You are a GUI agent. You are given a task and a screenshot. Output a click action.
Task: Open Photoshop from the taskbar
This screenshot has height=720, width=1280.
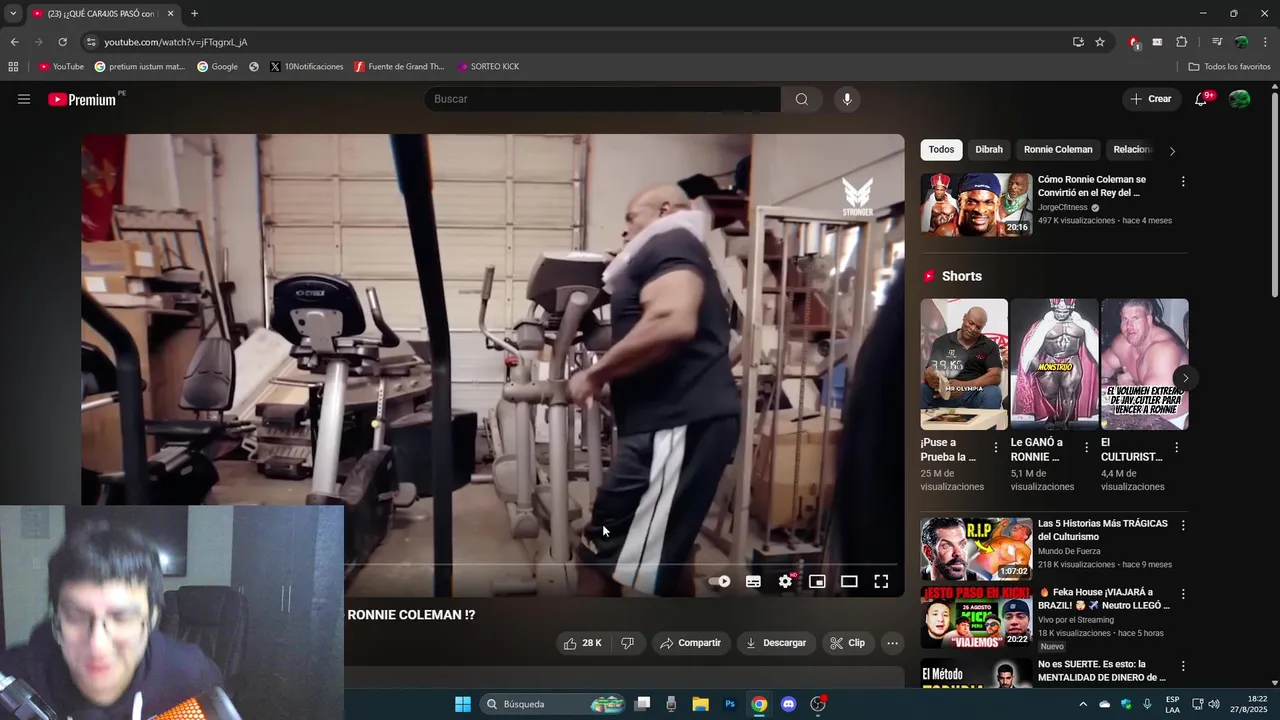coord(730,704)
